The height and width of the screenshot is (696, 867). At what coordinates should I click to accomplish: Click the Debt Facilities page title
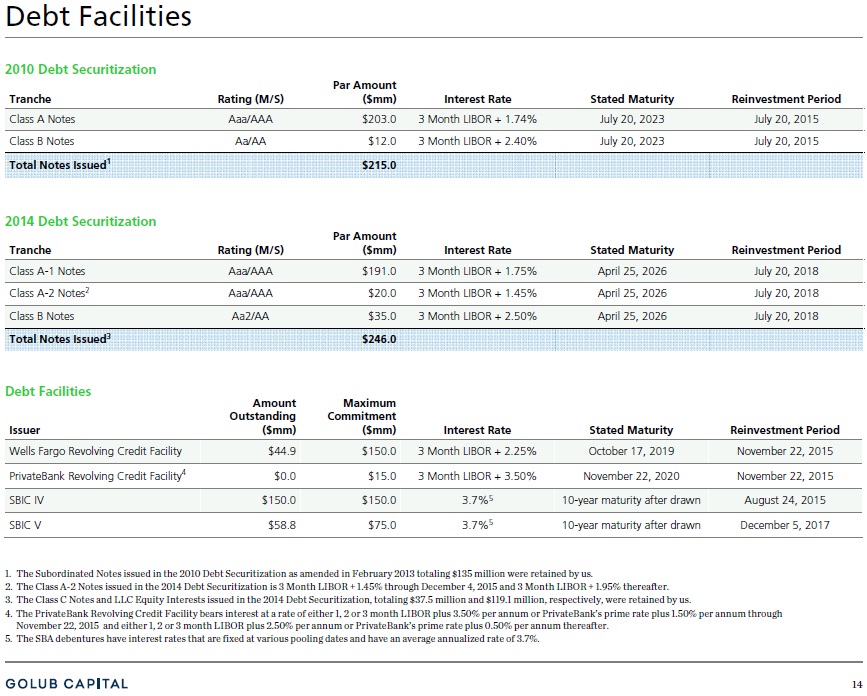[98, 16]
